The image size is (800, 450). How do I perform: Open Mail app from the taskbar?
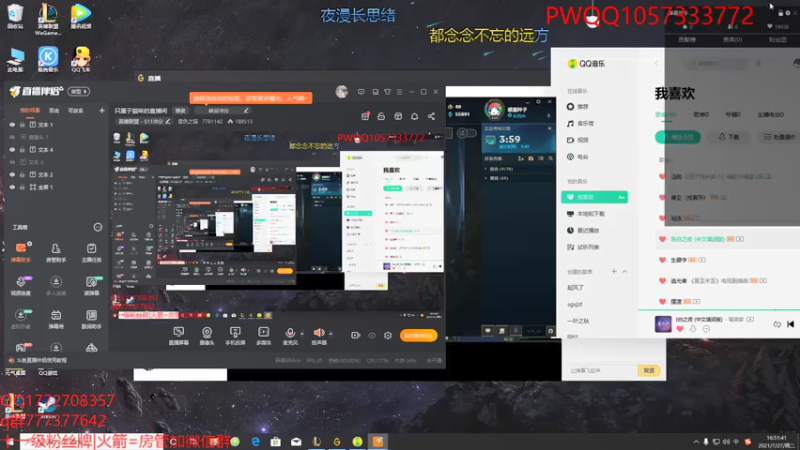pos(296,441)
